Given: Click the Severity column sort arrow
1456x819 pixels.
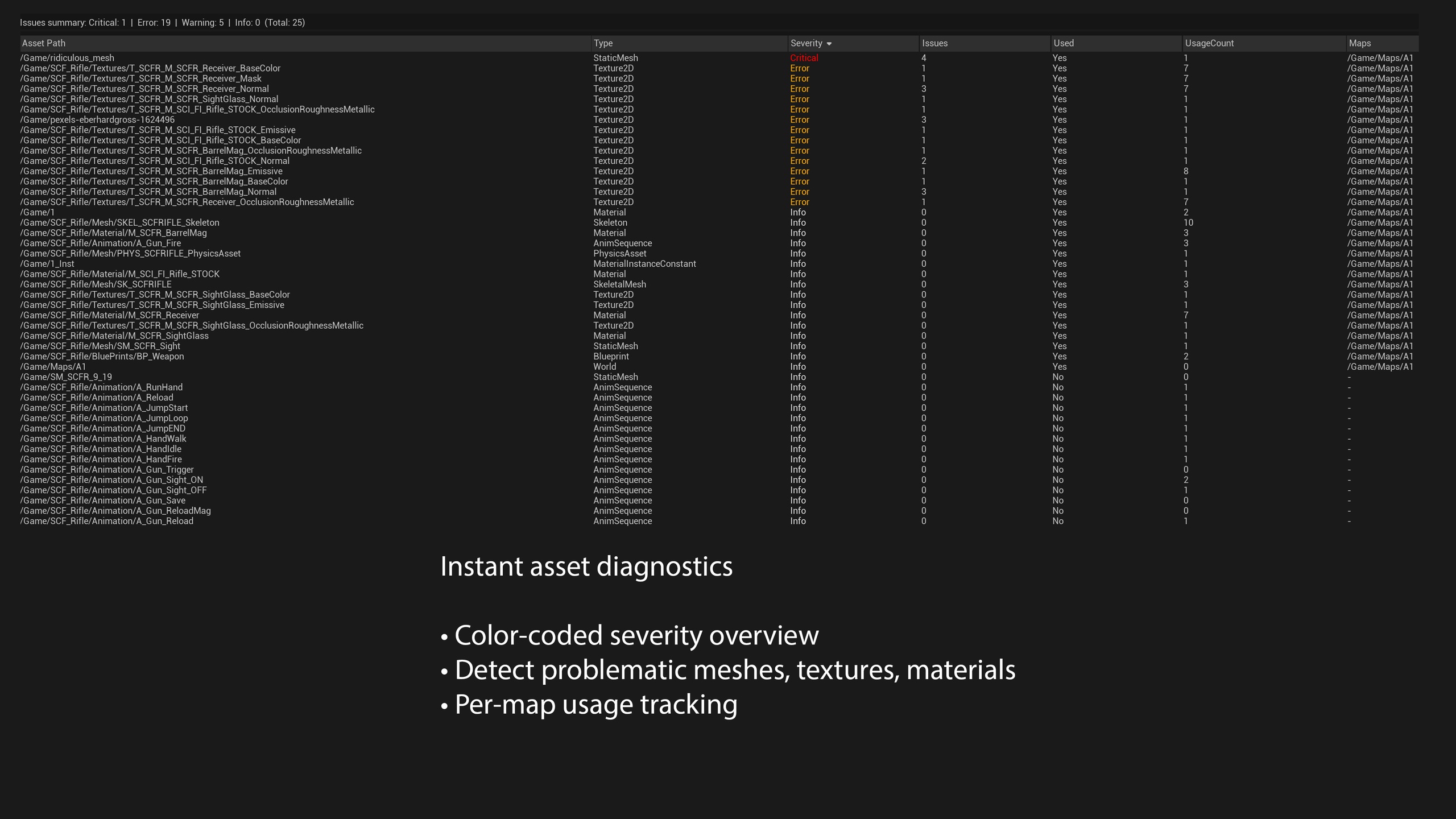Looking at the screenshot, I should (829, 44).
